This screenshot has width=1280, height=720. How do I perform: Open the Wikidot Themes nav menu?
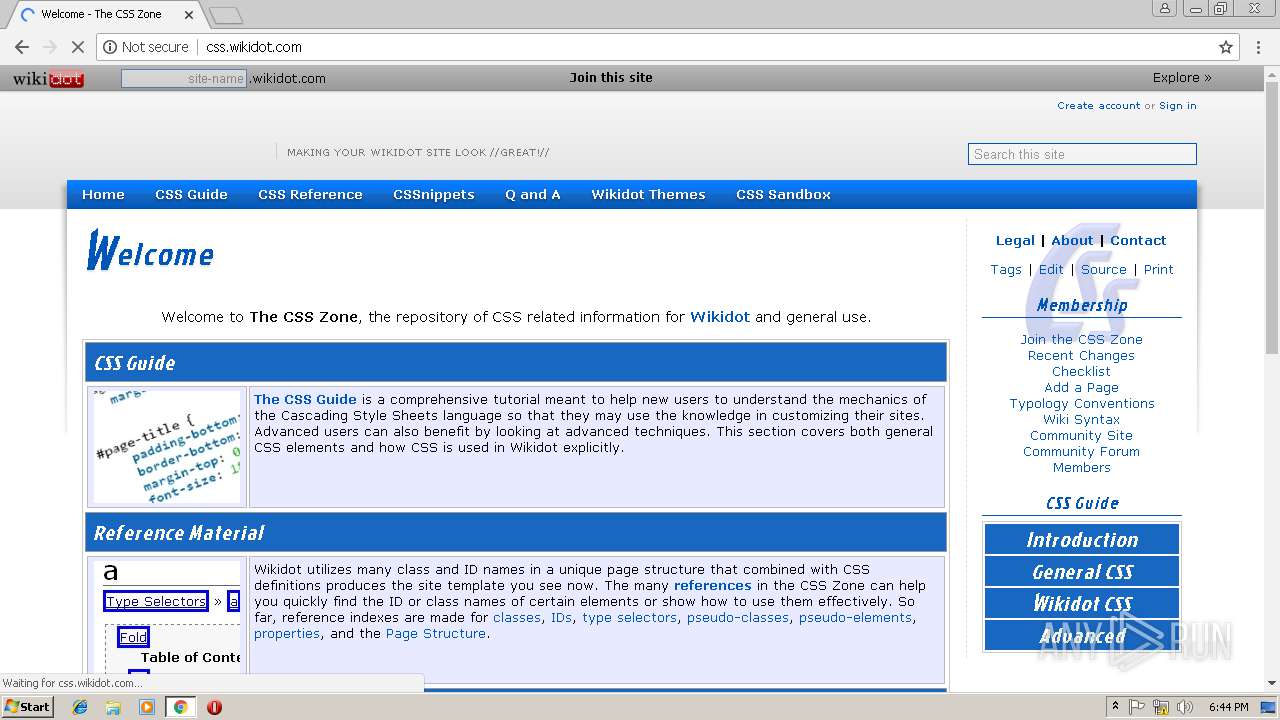click(648, 195)
